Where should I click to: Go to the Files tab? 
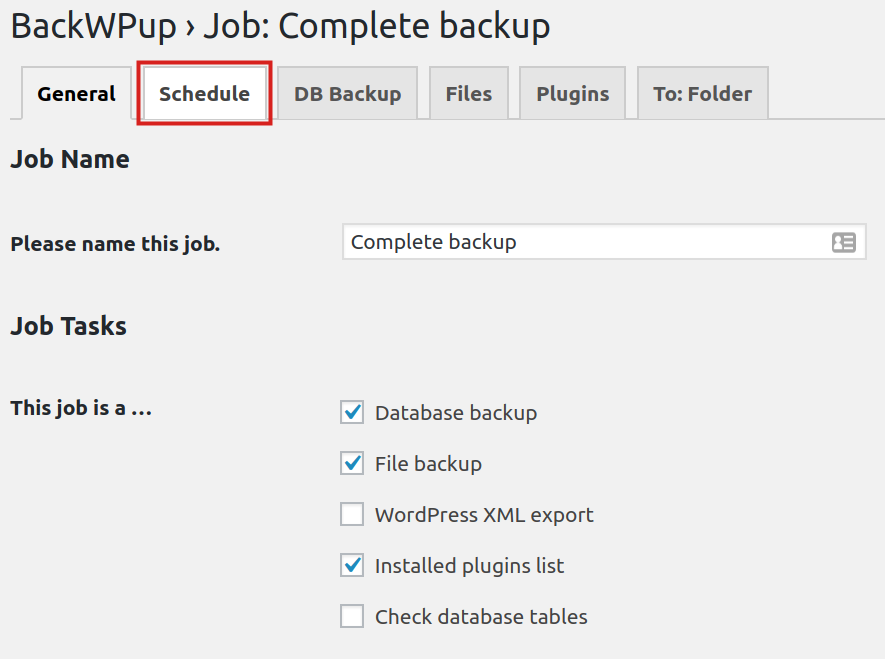point(468,94)
